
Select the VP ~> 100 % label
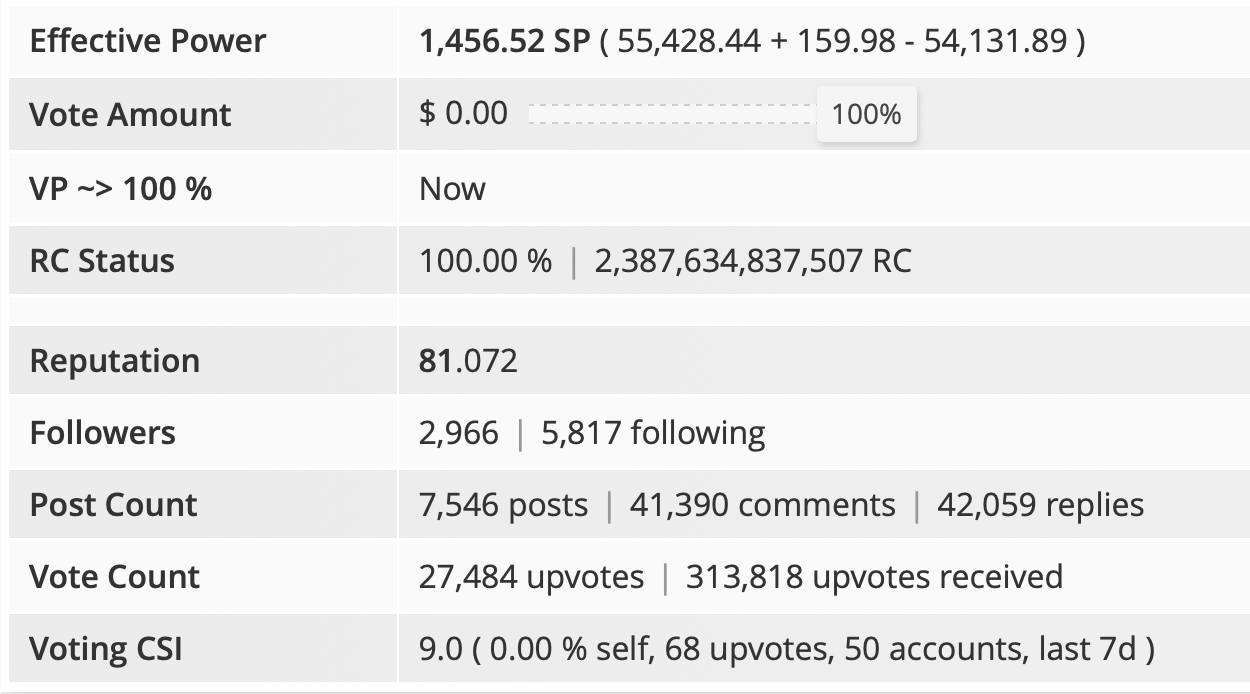(x=121, y=188)
